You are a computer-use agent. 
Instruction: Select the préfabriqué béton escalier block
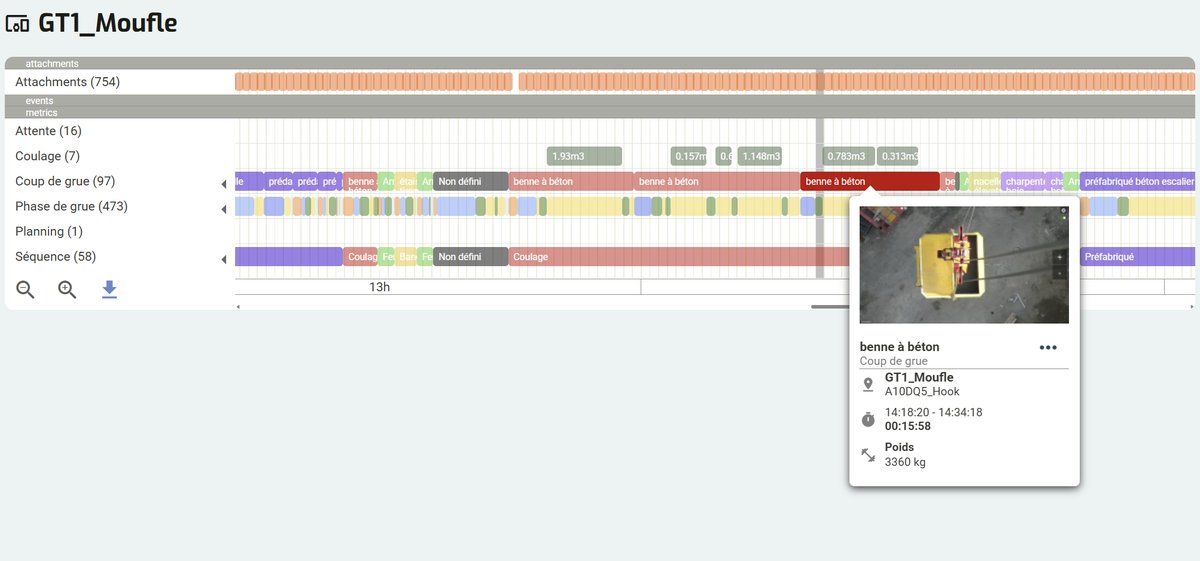(x=1138, y=181)
